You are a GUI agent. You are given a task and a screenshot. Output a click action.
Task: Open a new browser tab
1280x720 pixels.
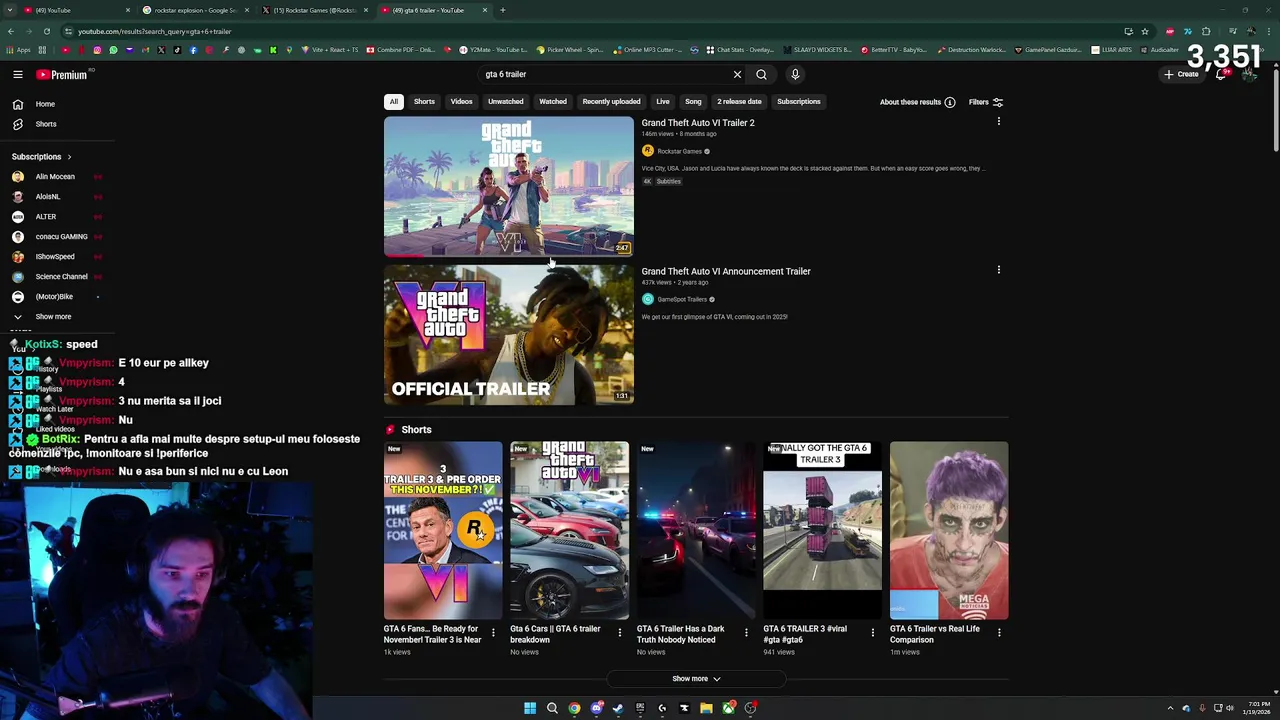[503, 10]
